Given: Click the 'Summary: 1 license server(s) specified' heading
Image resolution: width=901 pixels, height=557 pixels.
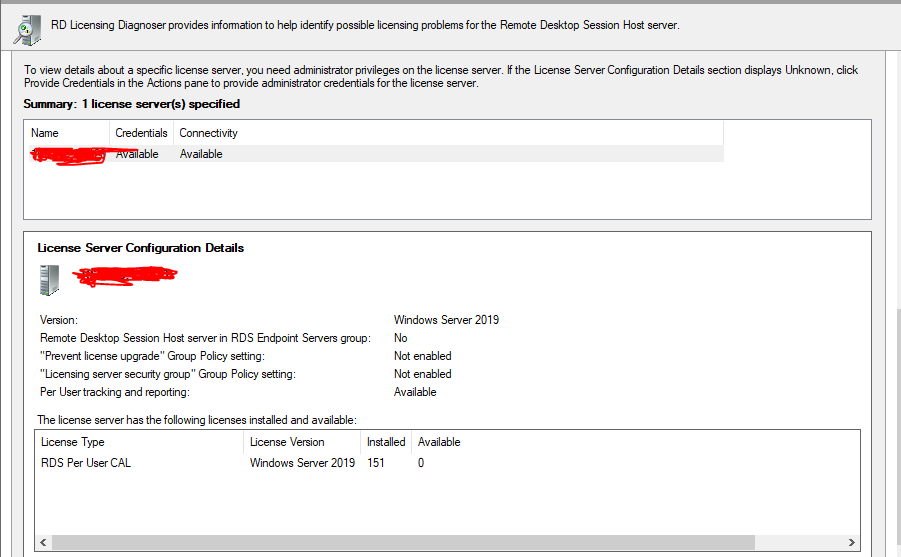Looking at the screenshot, I should (x=132, y=104).
